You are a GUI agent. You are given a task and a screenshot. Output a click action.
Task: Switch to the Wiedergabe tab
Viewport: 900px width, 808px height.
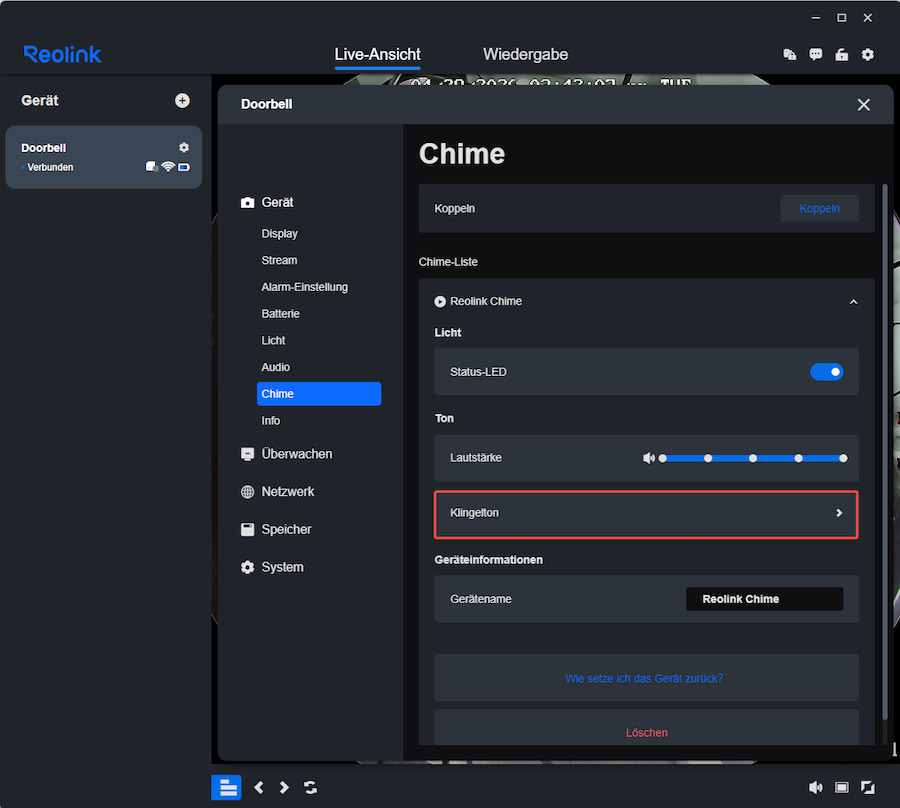525,55
